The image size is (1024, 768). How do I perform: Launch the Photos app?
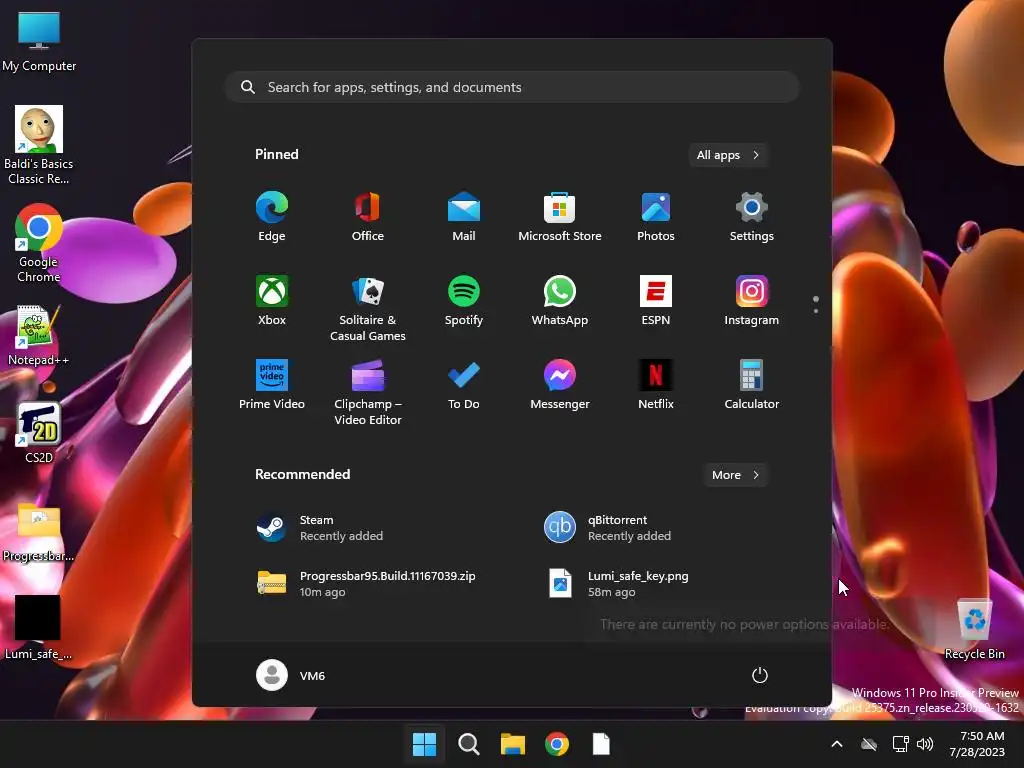point(656,217)
